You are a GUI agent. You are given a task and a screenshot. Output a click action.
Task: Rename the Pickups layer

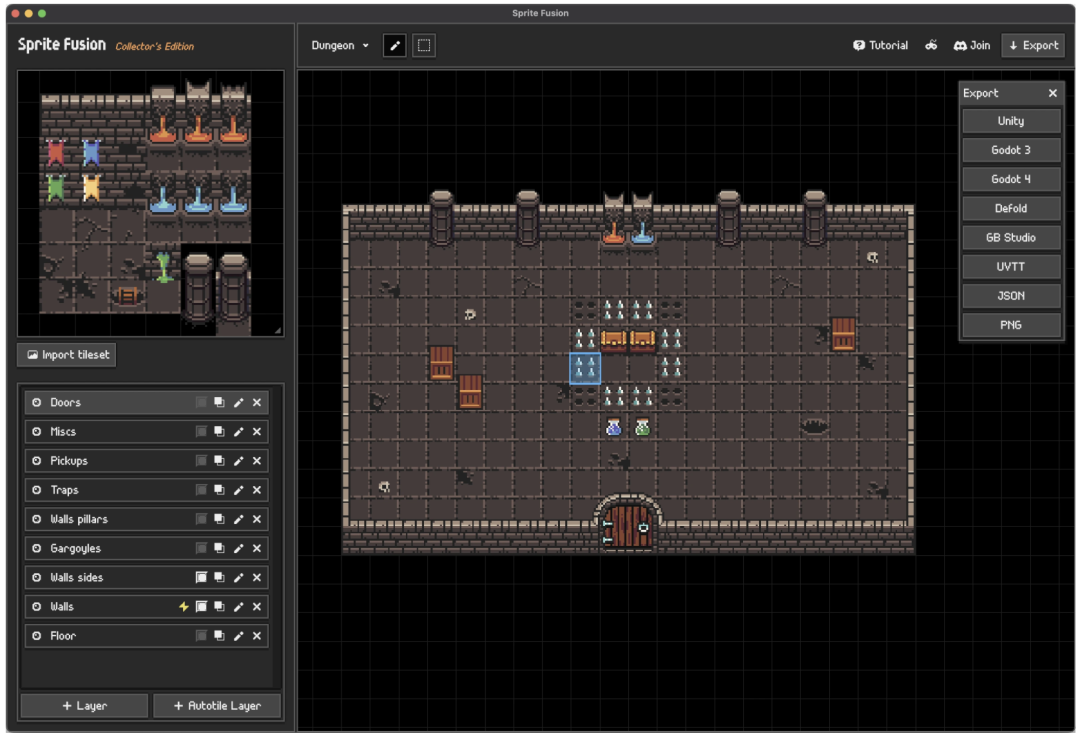pos(238,461)
